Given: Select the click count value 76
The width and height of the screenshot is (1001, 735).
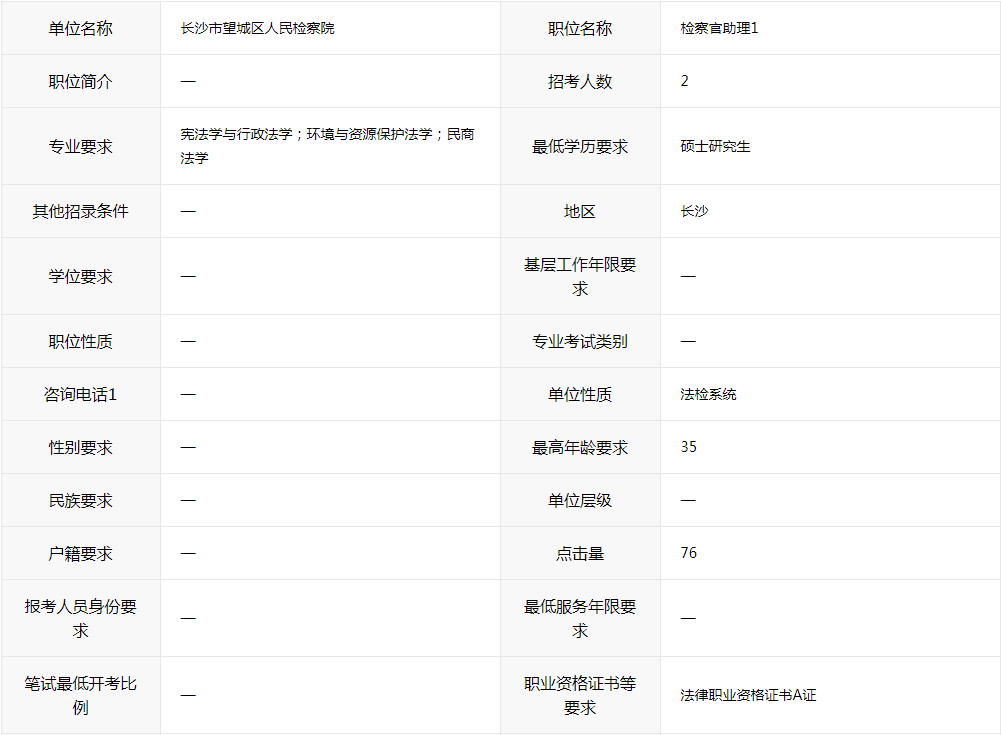Looking at the screenshot, I should coord(688,553).
